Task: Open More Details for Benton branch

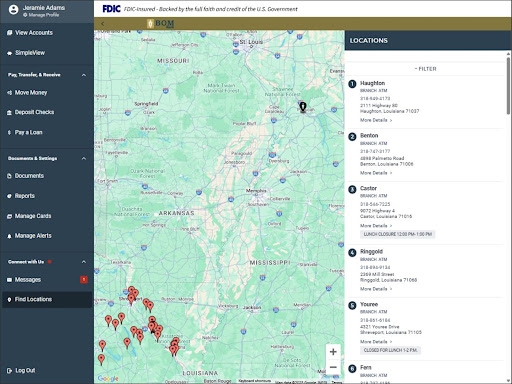Action: click(x=376, y=173)
